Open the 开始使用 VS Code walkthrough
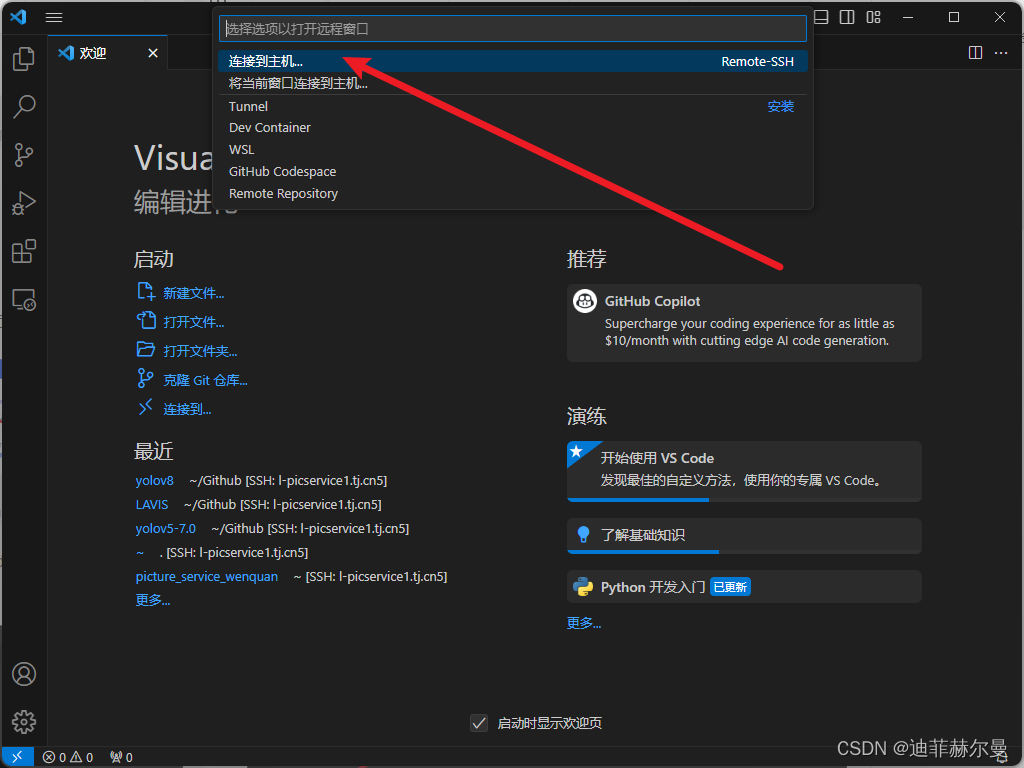 [x=744, y=471]
